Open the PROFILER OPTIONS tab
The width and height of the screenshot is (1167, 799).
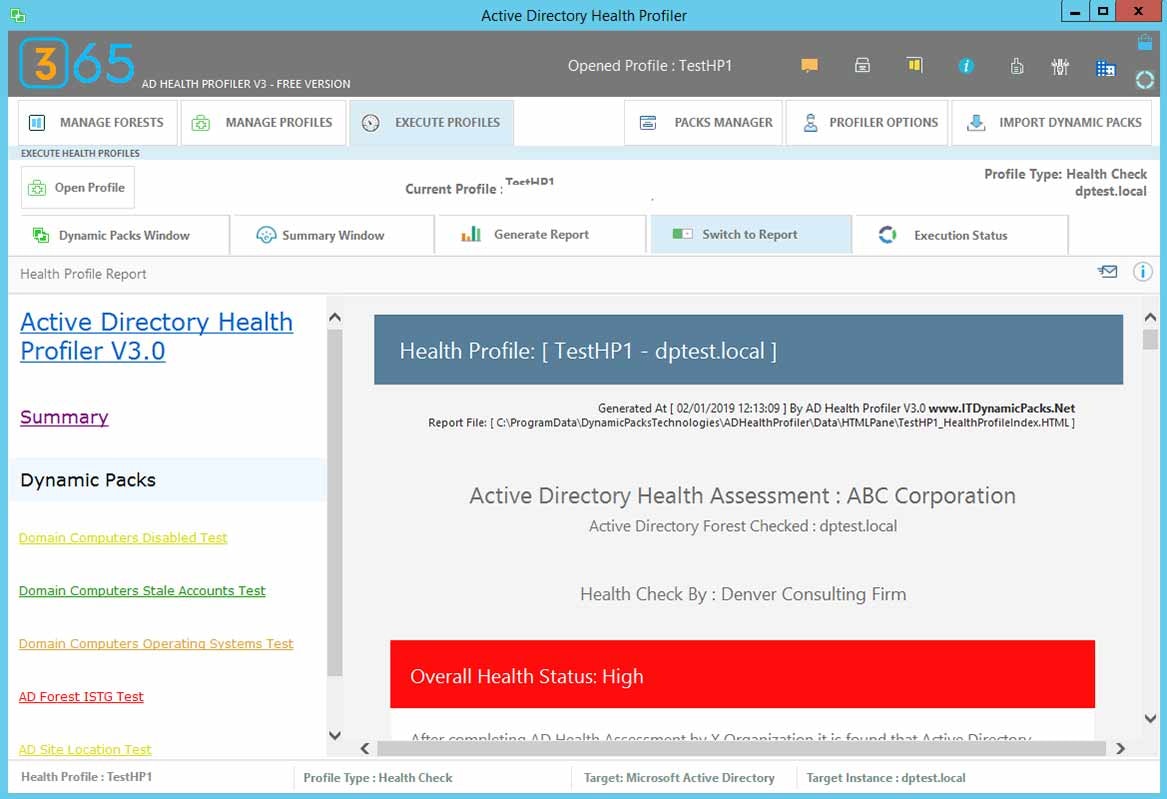[867, 123]
